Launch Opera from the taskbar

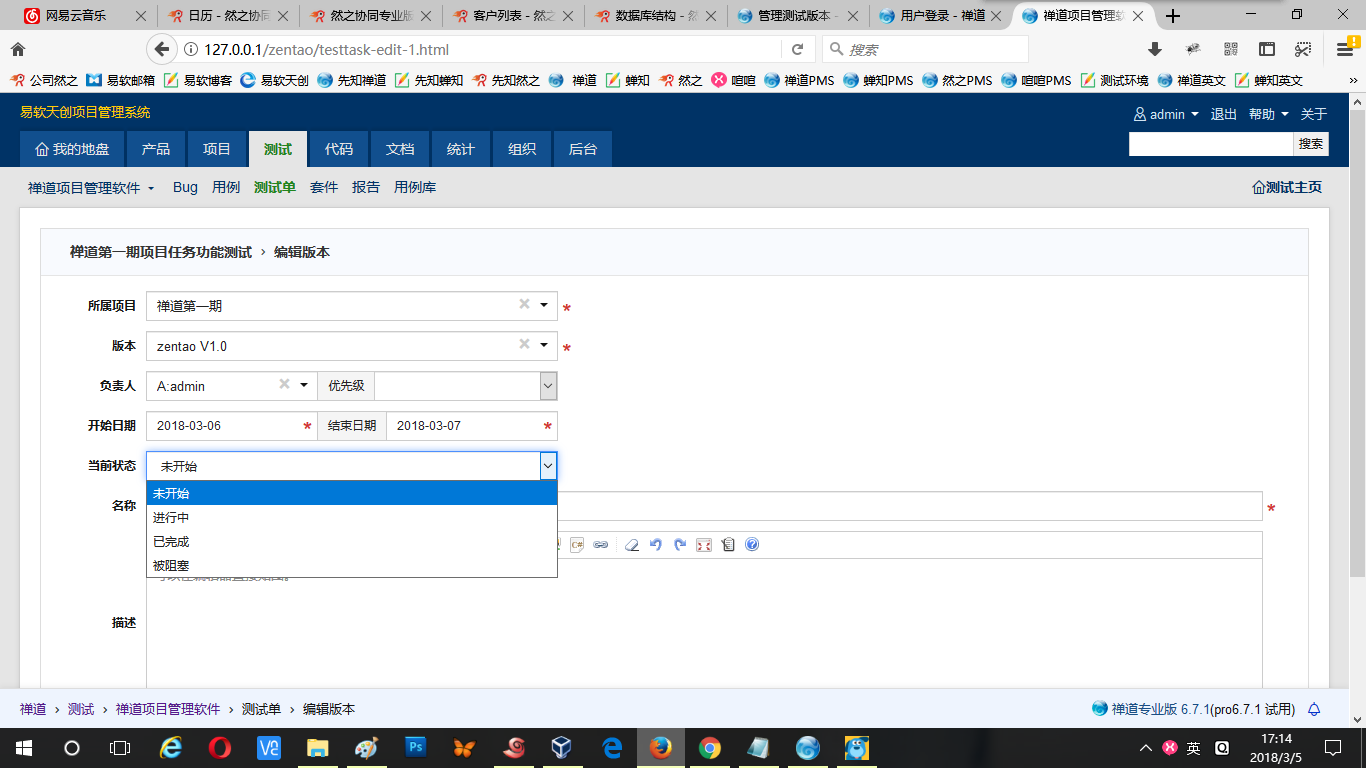click(220, 747)
